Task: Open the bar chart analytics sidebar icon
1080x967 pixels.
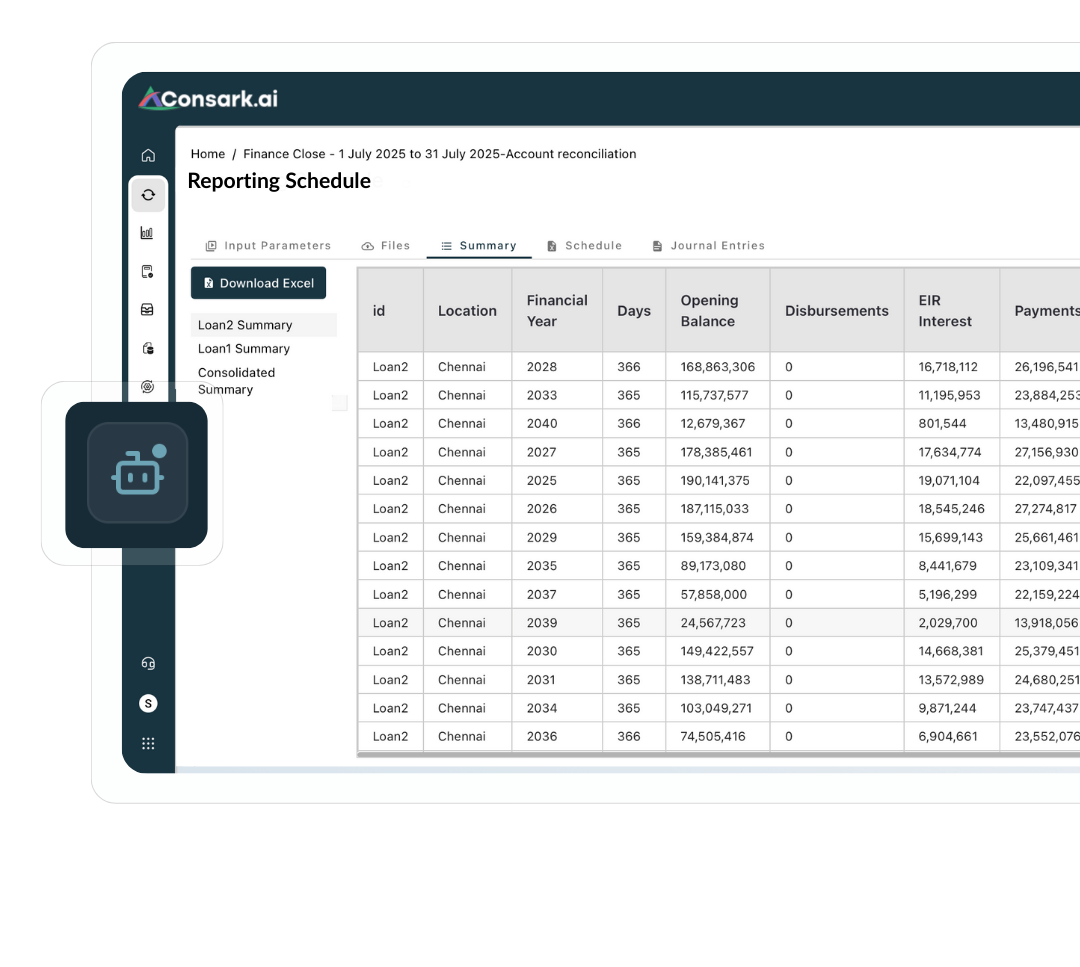Action: pos(148,233)
